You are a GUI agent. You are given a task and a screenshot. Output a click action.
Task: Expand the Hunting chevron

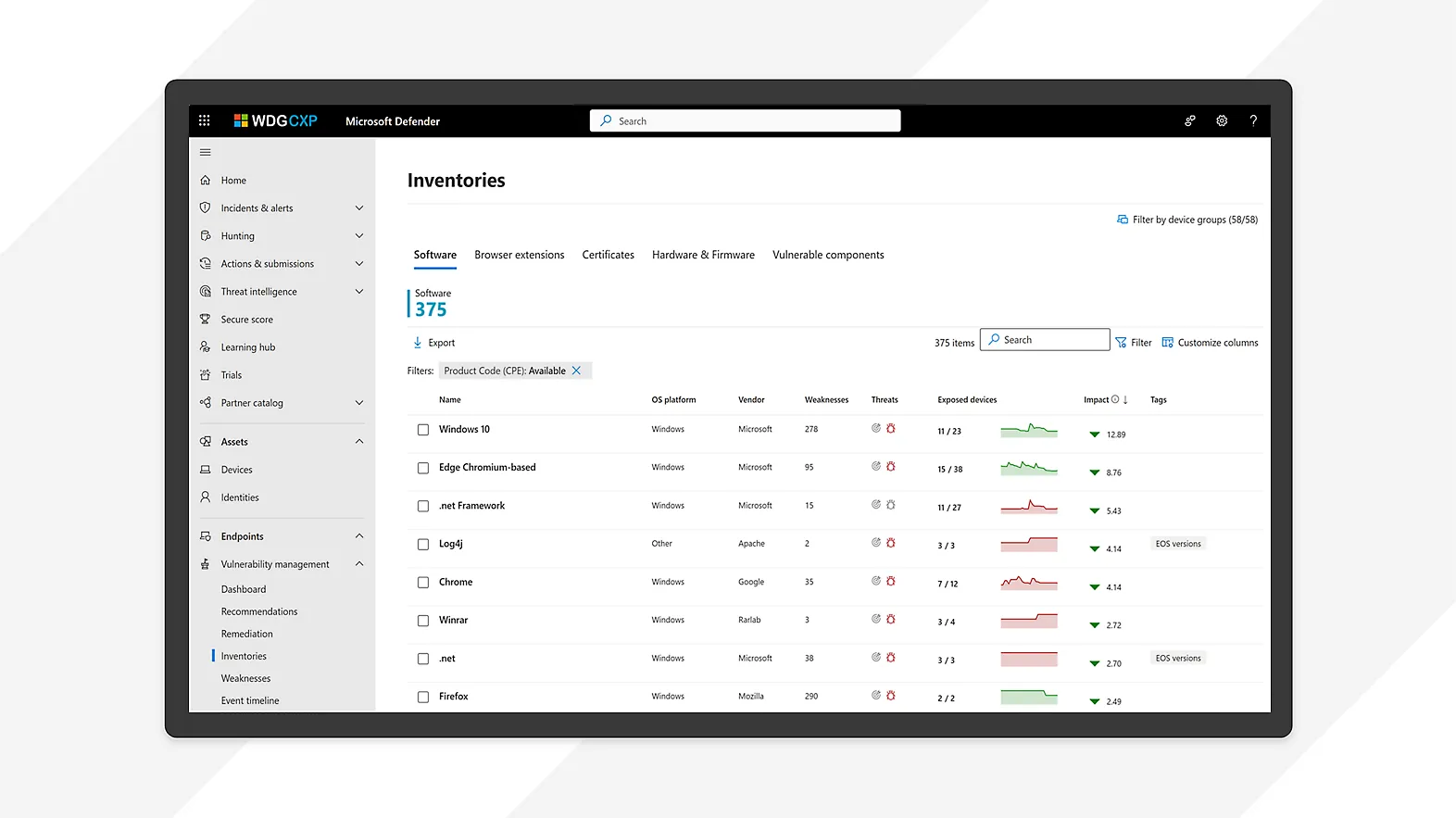point(359,236)
